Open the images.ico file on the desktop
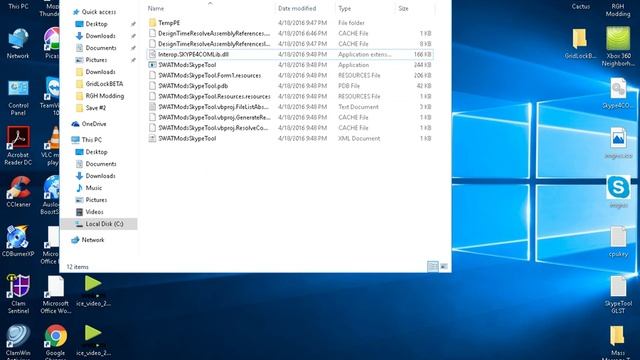 point(618,143)
